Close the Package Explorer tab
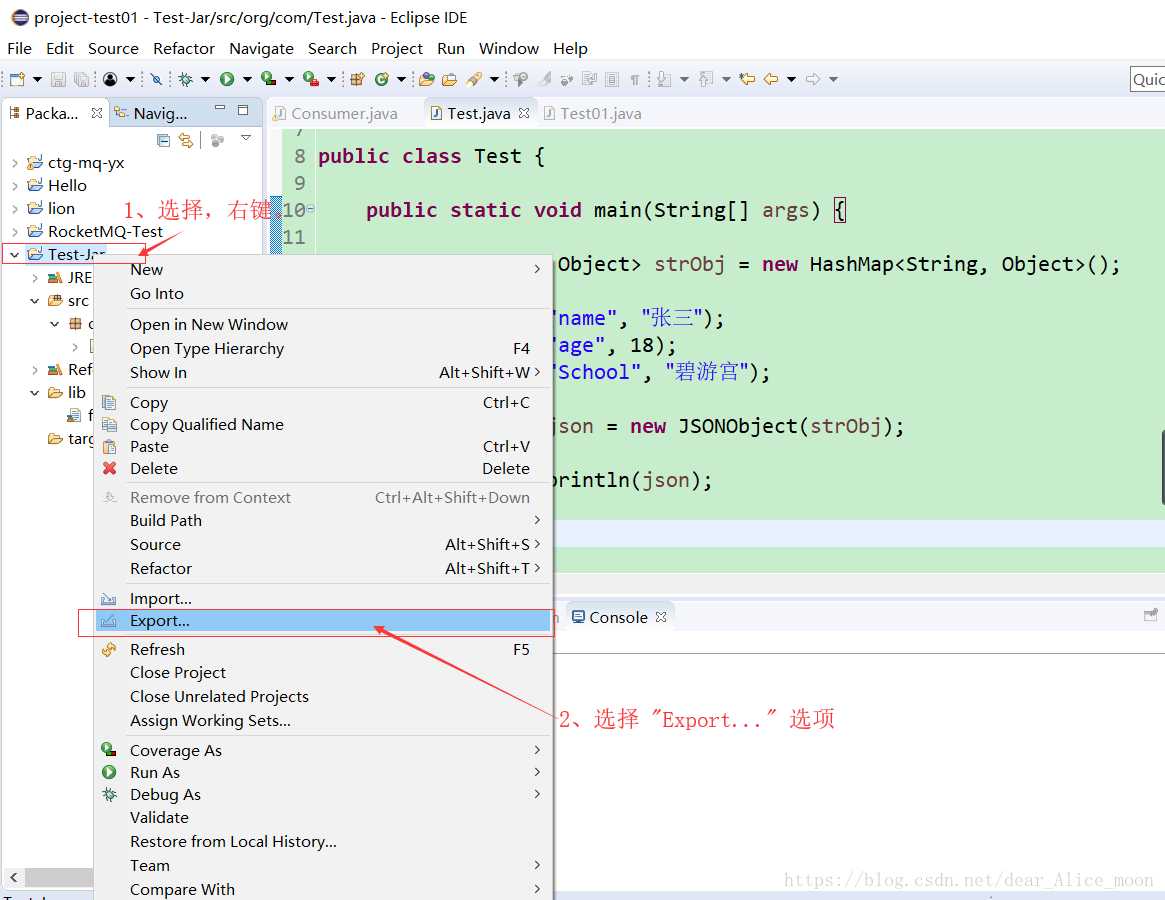Image resolution: width=1165 pixels, height=900 pixels. click(97, 113)
